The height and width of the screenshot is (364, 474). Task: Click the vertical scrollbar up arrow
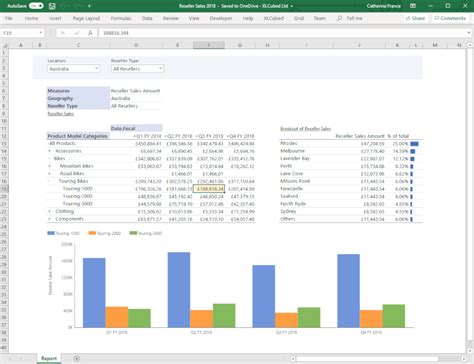470,45
